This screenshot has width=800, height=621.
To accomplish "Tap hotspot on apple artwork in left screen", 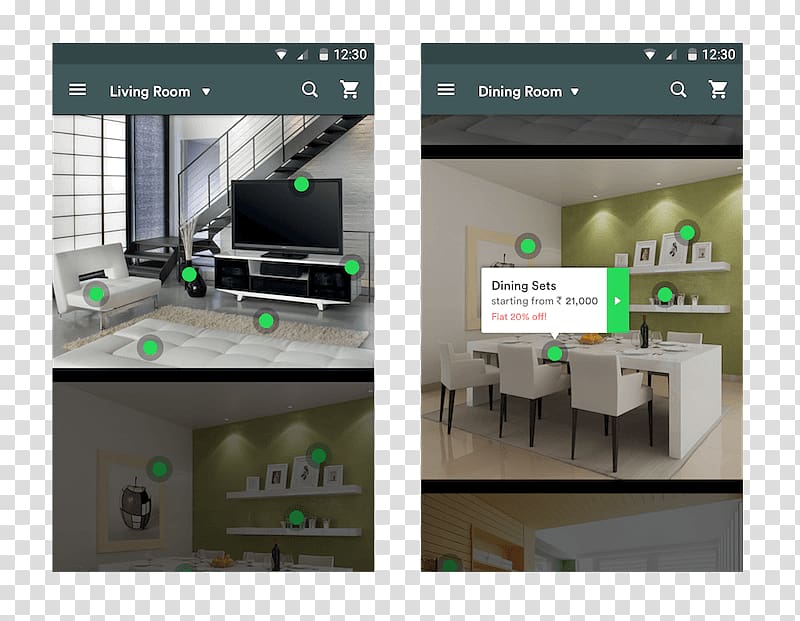I will tap(160, 469).
